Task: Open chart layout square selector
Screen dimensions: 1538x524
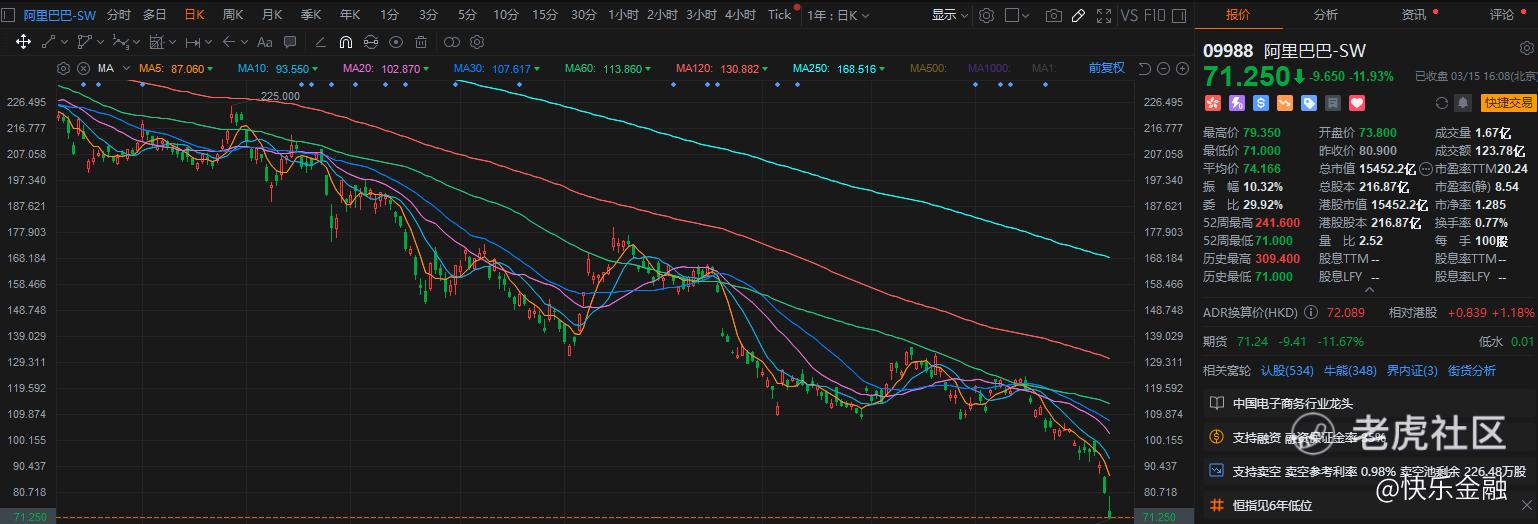Action: pos(1018,15)
